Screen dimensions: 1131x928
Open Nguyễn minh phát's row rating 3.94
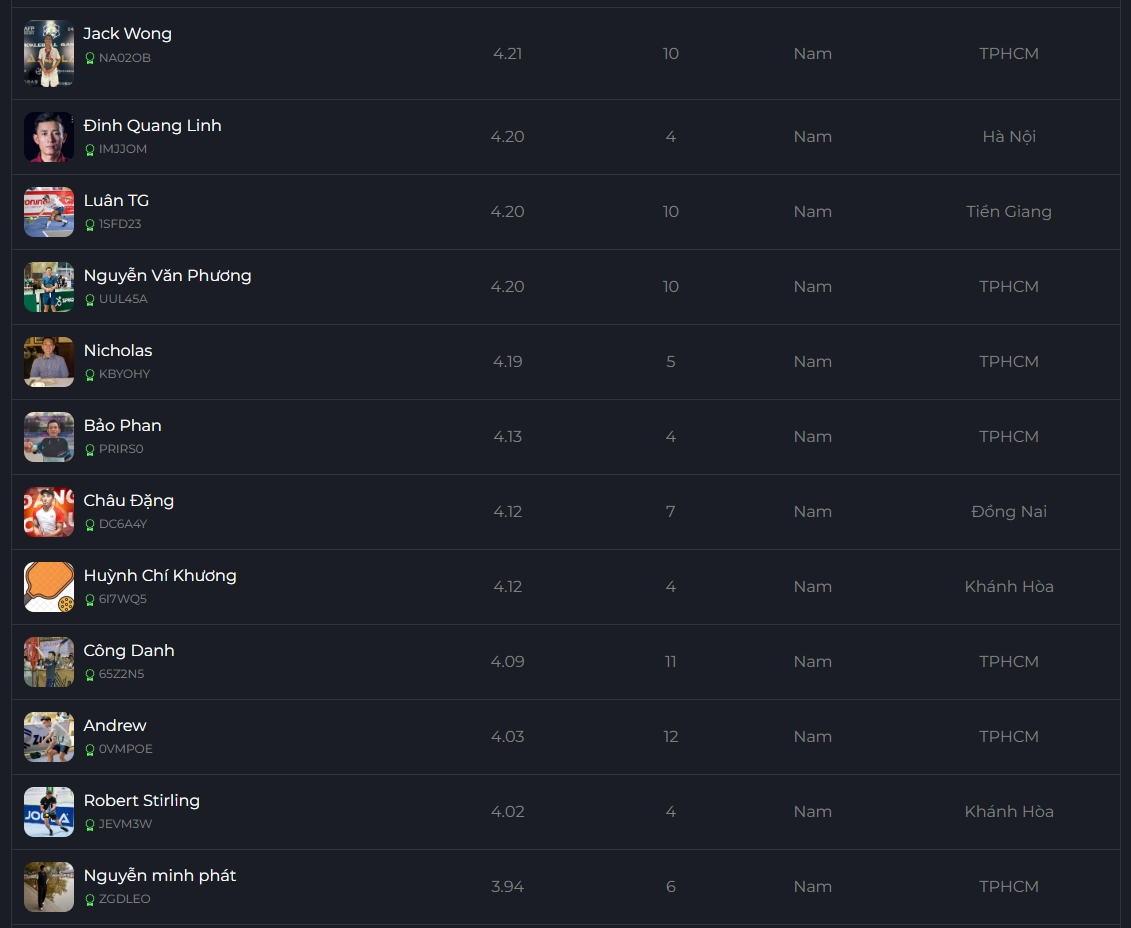tap(507, 886)
